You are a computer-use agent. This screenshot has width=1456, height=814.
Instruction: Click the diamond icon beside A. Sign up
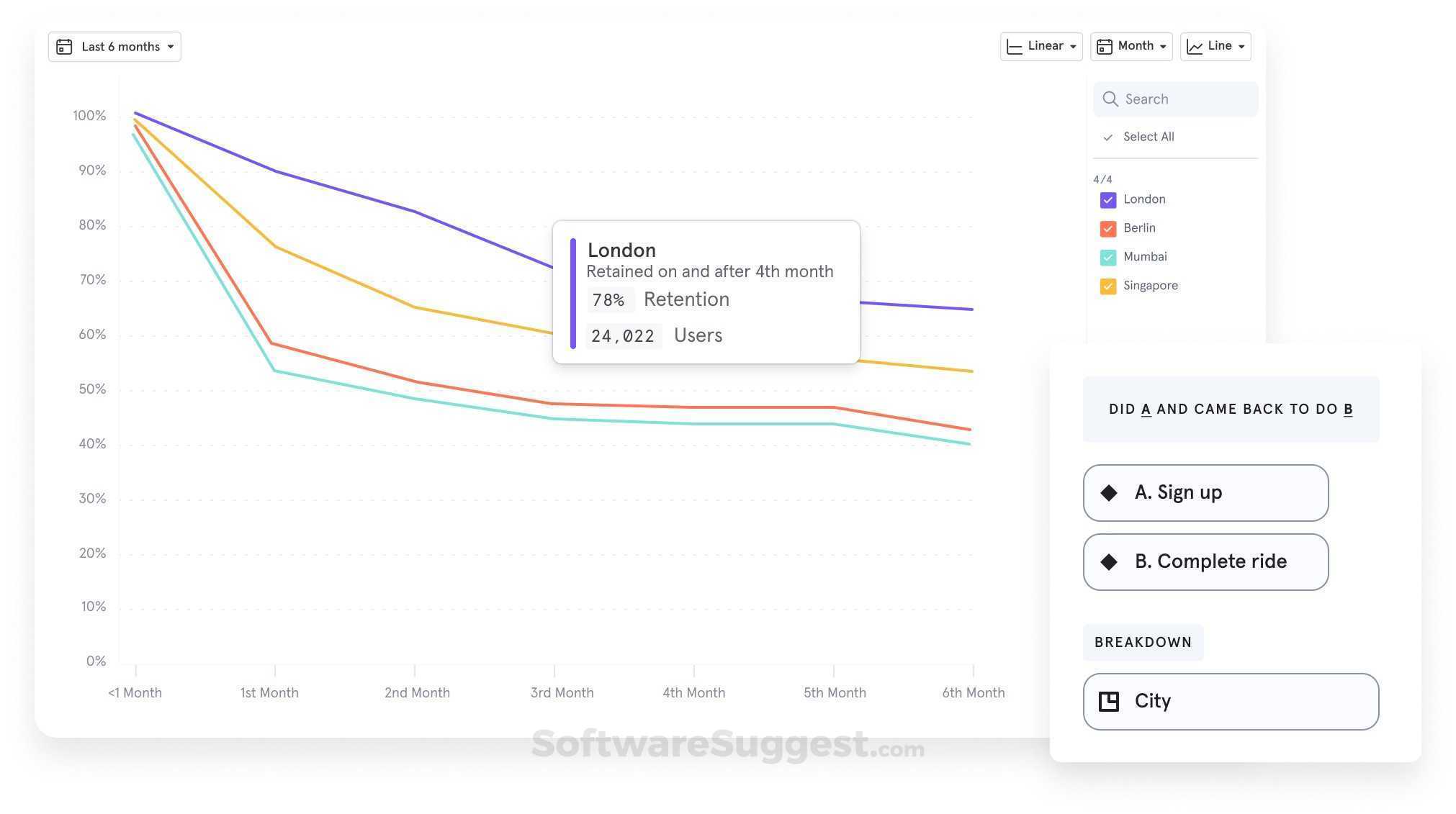(1110, 492)
